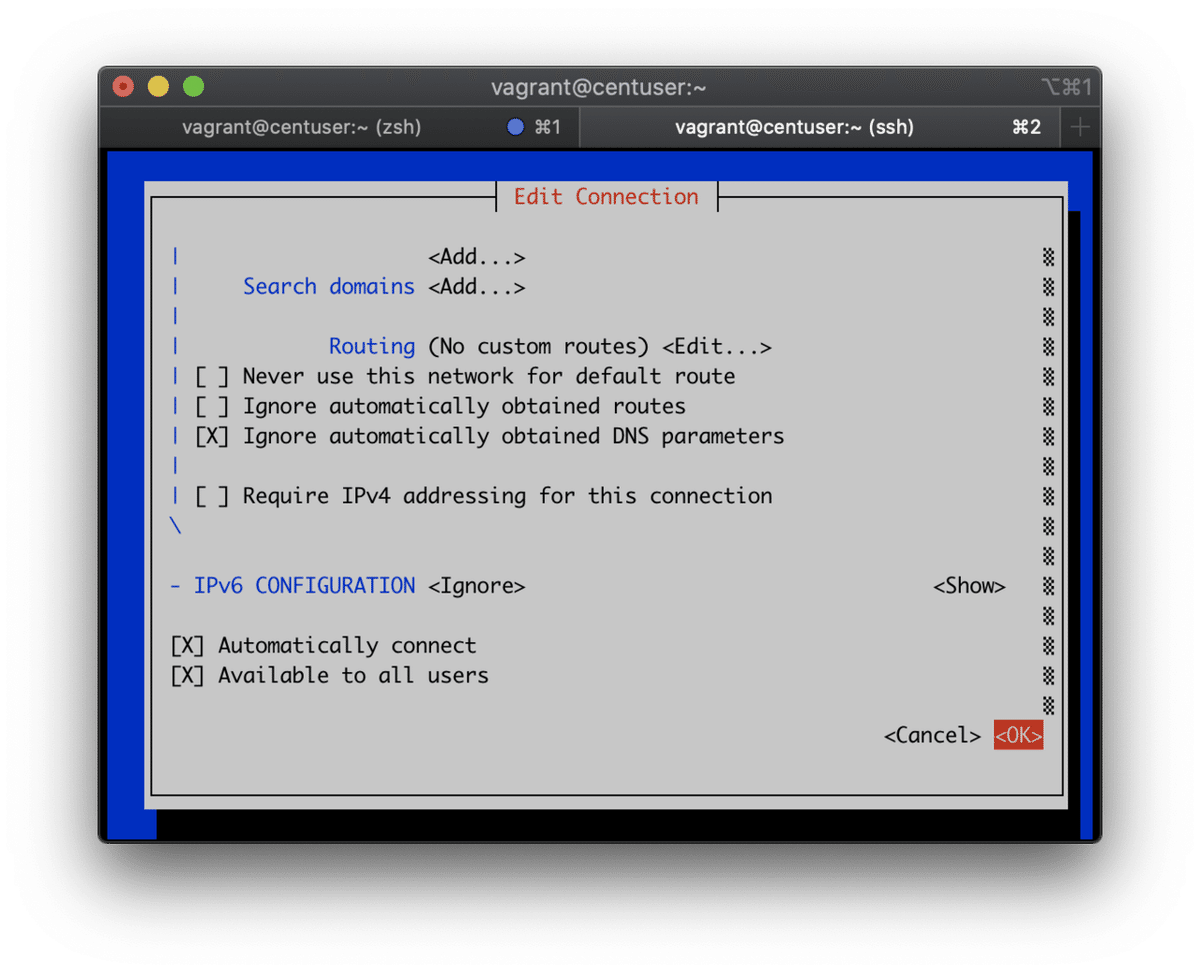Click the dialog's dotted scrollbar track
Viewport: 1200px width, 973px height.
coord(1048,480)
